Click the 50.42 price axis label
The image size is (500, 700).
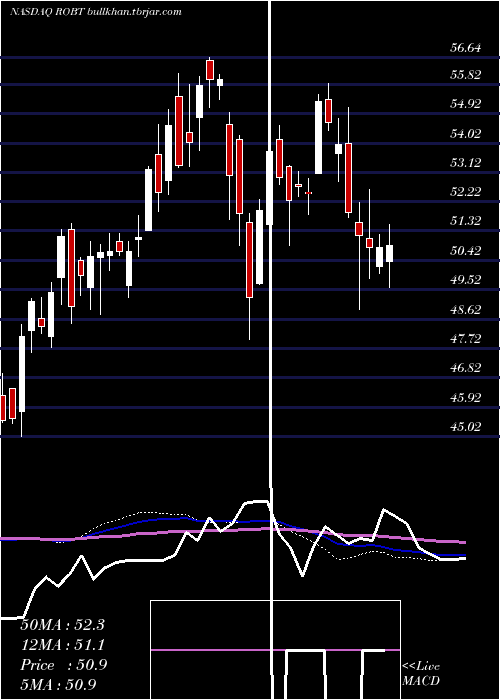466,251
